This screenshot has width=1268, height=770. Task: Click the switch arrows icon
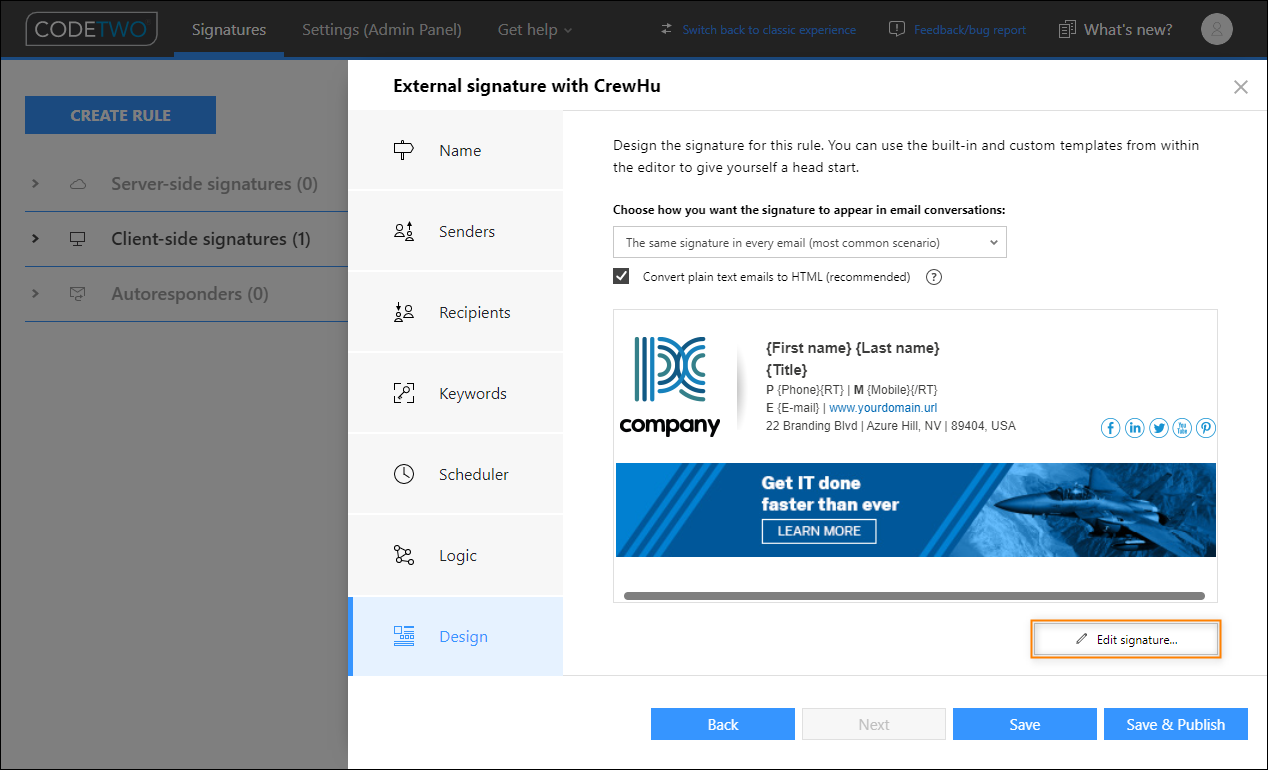pyautogui.click(x=667, y=29)
